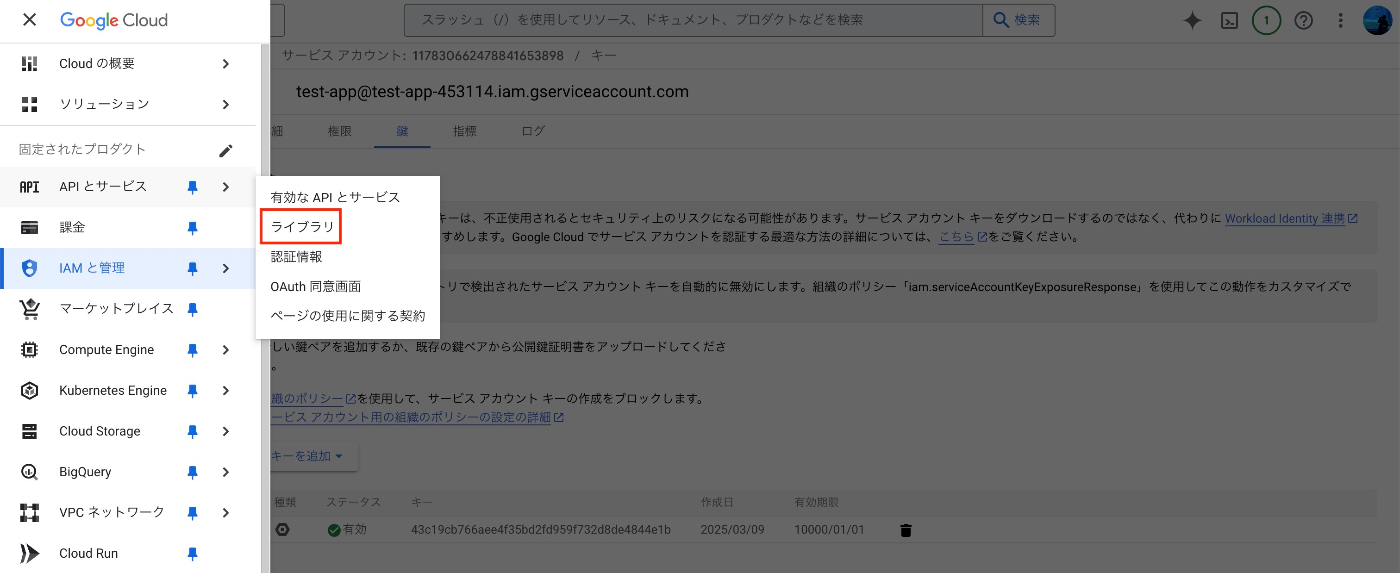Click the Kubernetes Engine icon
Image resolution: width=1400 pixels, height=573 pixels.
[x=29, y=391]
